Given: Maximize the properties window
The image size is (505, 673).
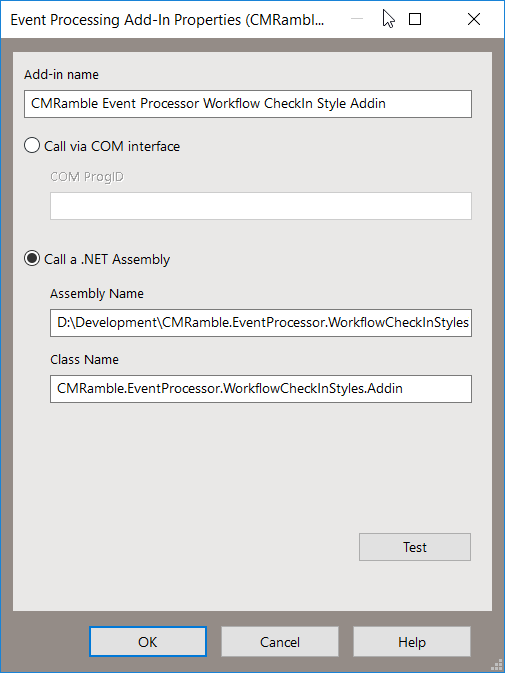Looking at the screenshot, I should pos(415,19).
